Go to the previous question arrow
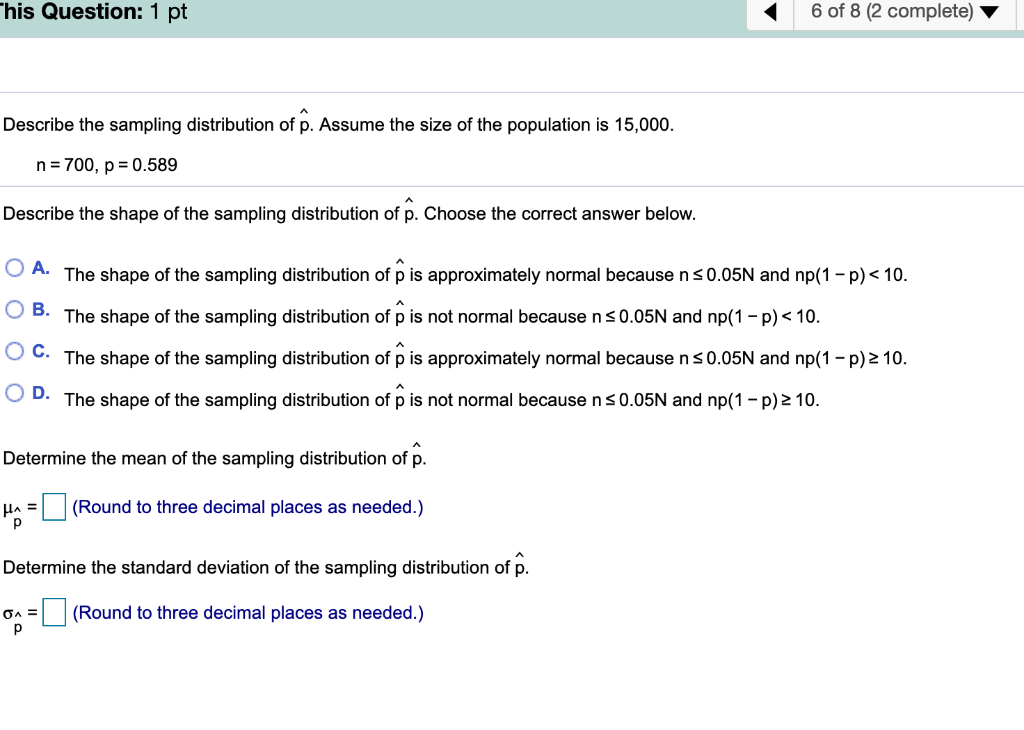 click(x=771, y=12)
